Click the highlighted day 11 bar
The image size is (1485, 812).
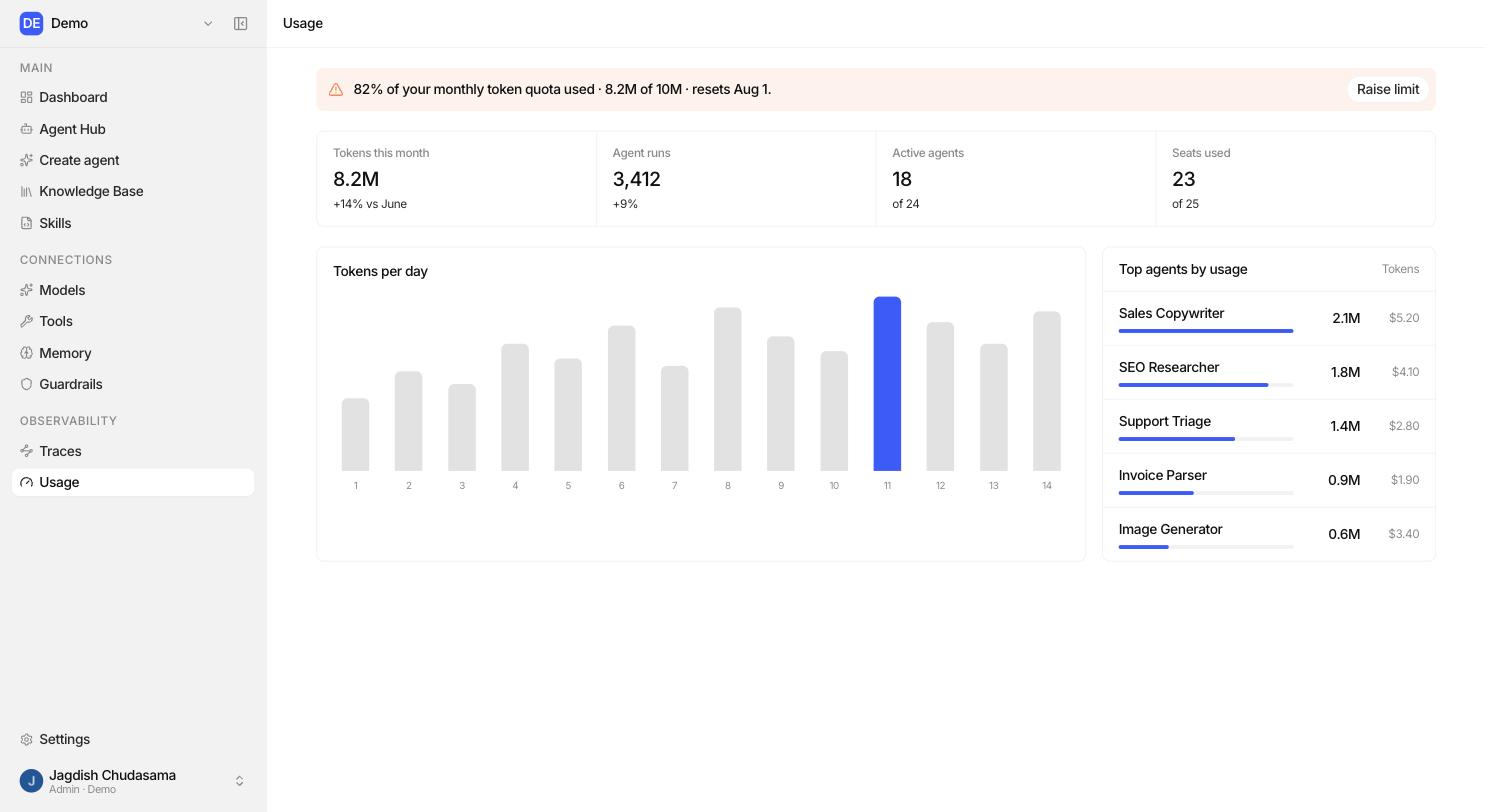point(887,384)
